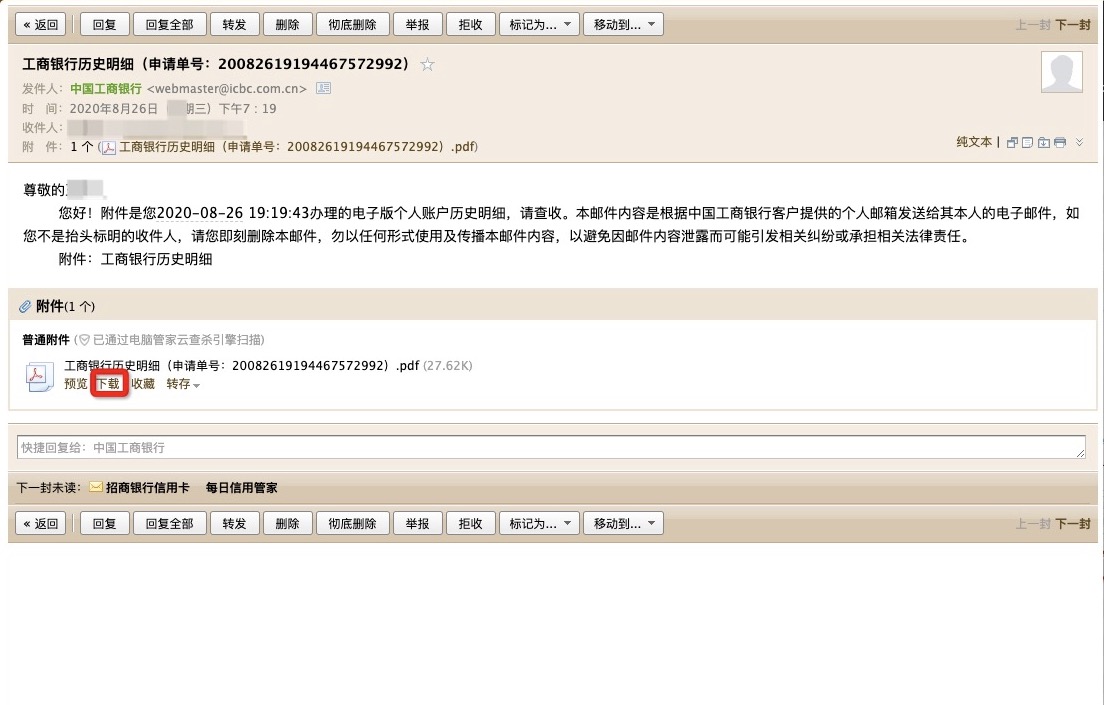
Task: Click 上一封 in the bottom toolbar
Action: point(1033,523)
